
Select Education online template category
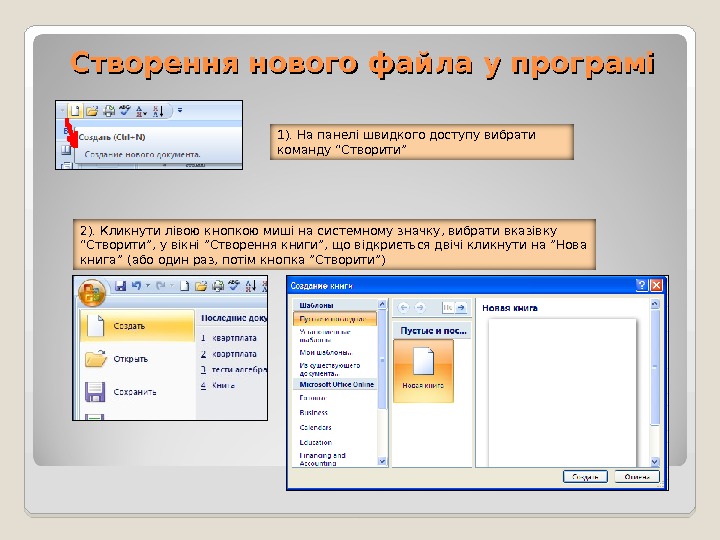tap(315, 442)
